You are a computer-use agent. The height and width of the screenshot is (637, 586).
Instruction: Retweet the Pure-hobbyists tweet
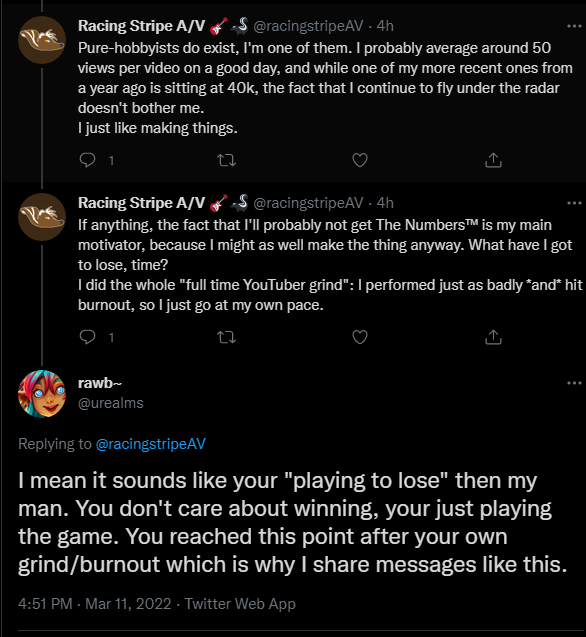226,160
